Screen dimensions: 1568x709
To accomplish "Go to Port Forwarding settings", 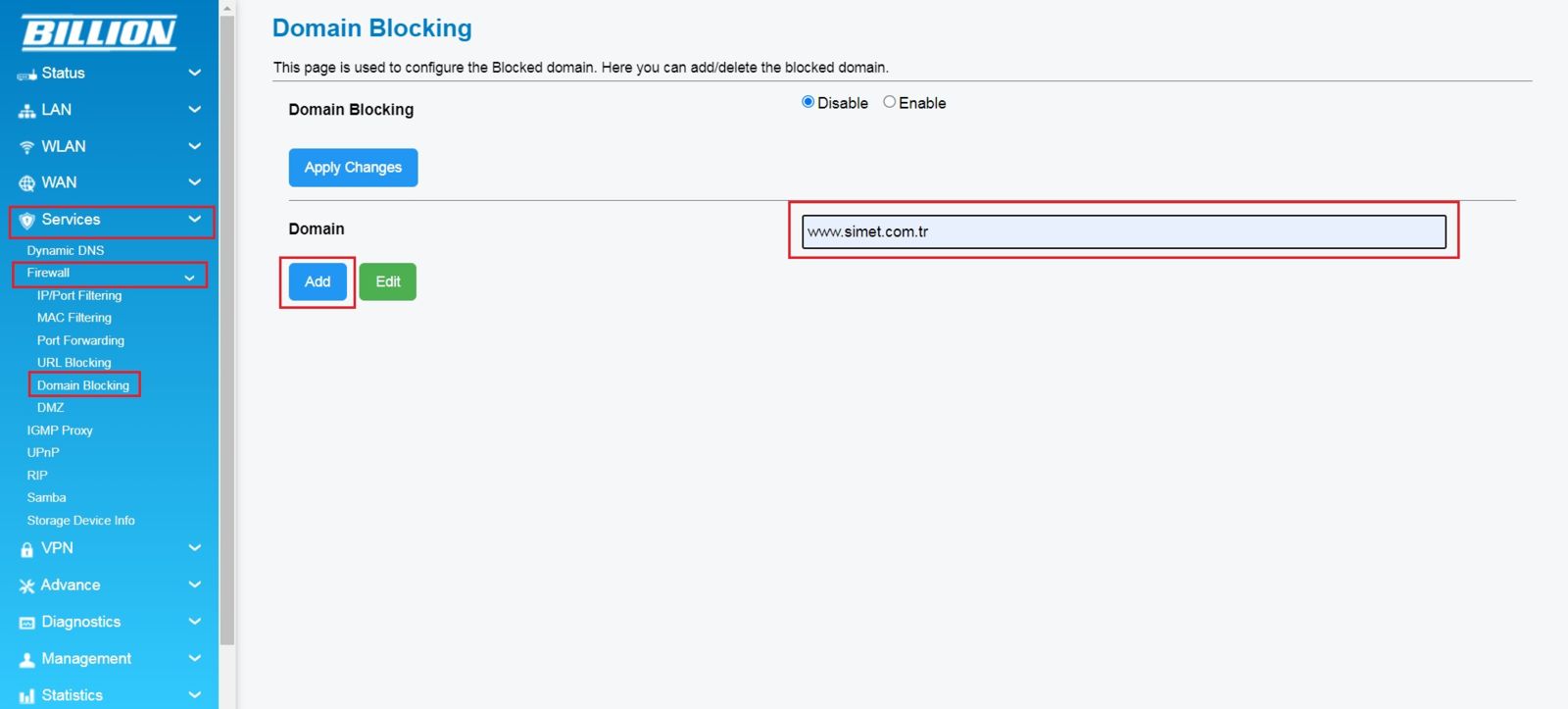I will (x=80, y=340).
